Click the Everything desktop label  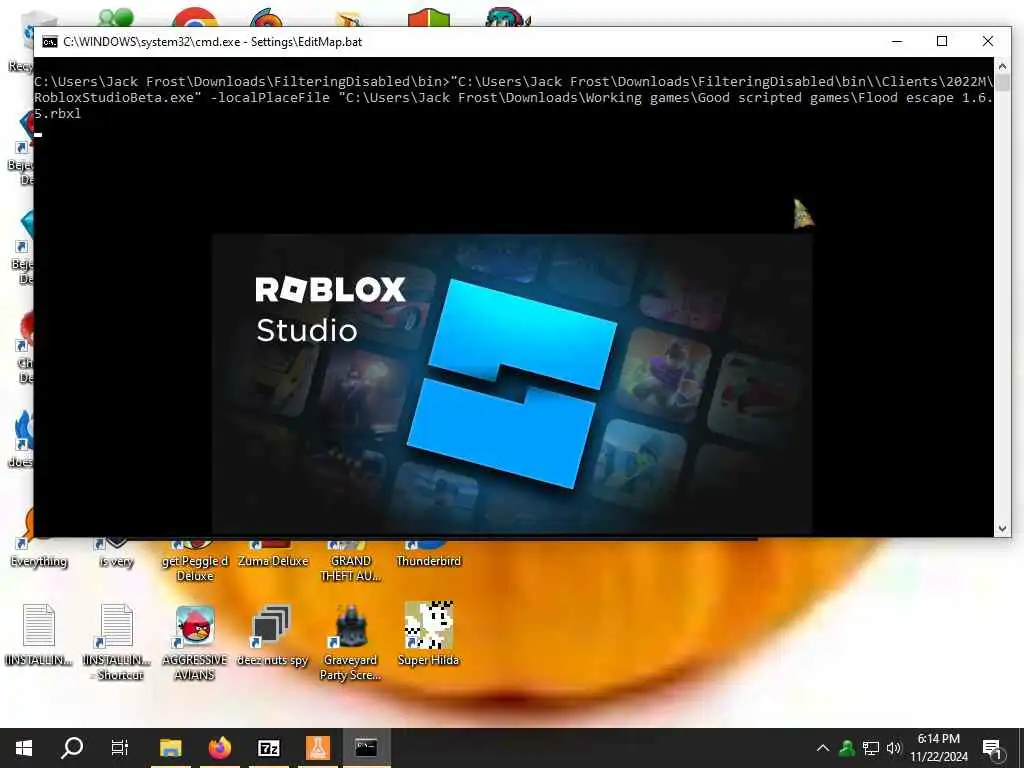click(39, 562)
